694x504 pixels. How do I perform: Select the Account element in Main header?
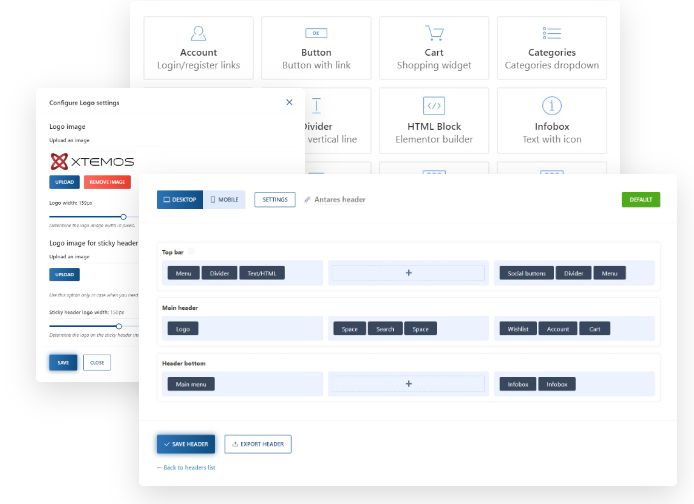tap(558, 329)
